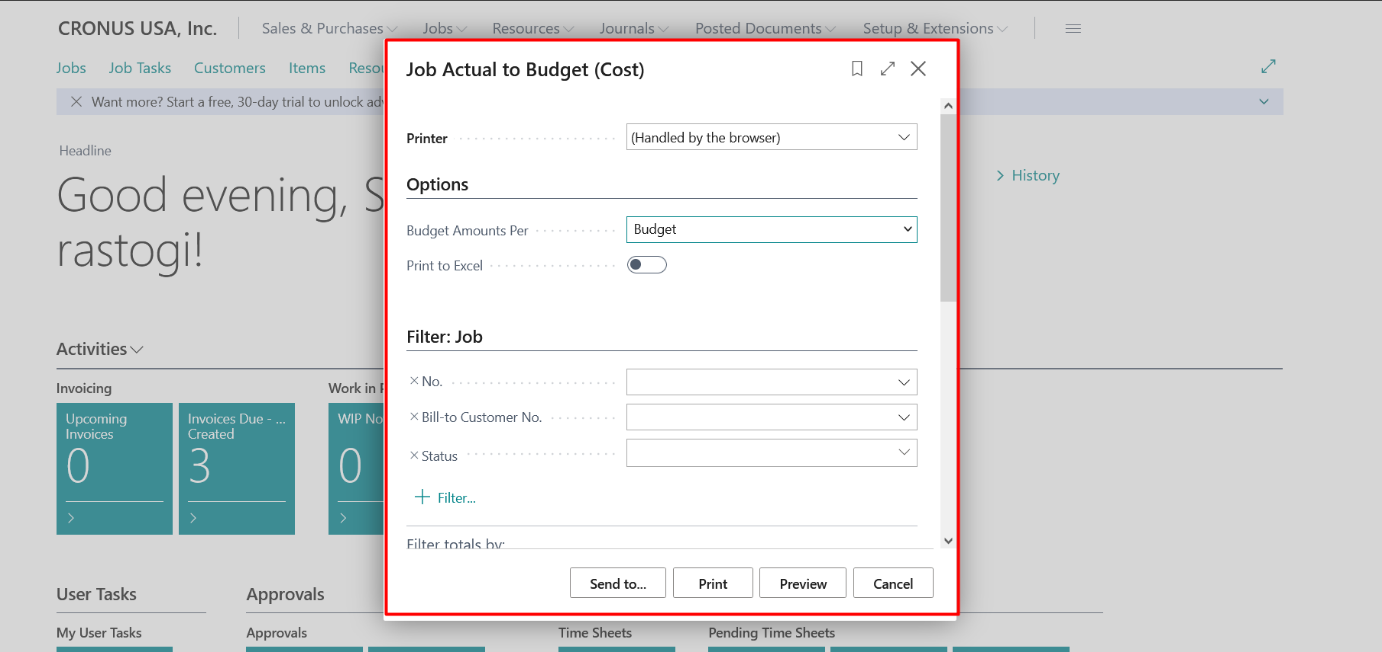Image resolution: width=1382 pixels, height=652 pixels.
Task: Click the teal expand arrow near History
Action: 1268,65
